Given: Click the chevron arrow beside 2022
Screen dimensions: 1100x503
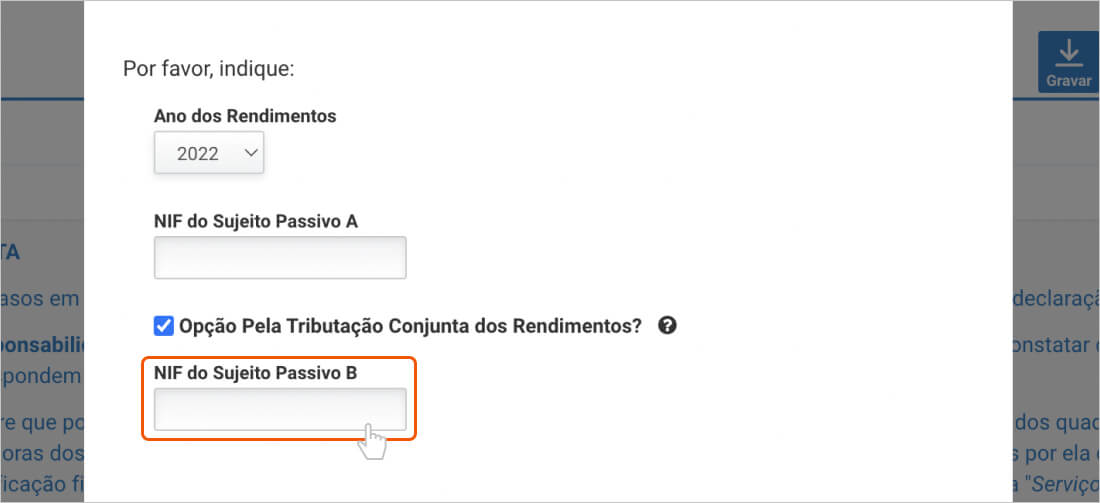Looking at the screenshot, I should click(x=250, y=154).
